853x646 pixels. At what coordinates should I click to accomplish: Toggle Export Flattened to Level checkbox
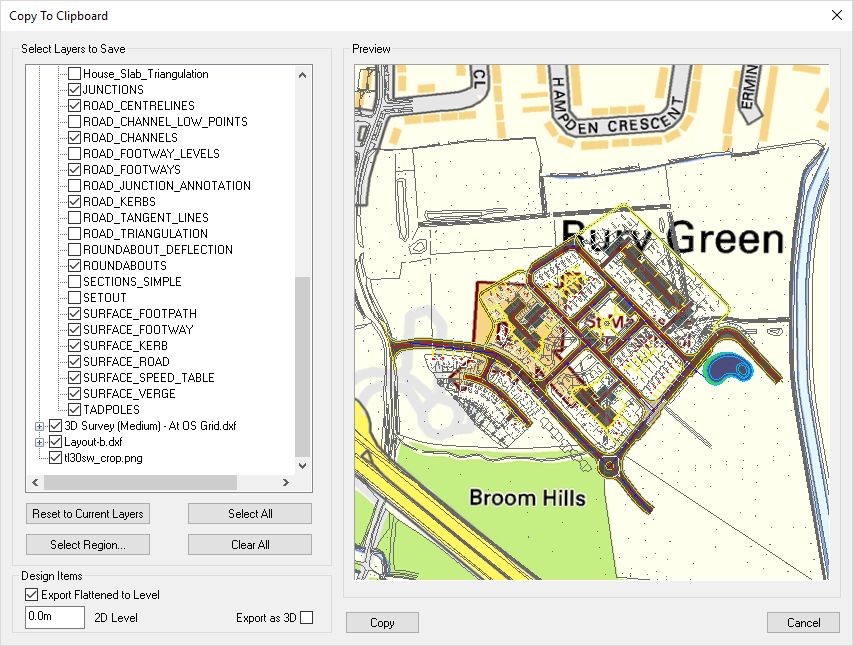tap(32, 595)
